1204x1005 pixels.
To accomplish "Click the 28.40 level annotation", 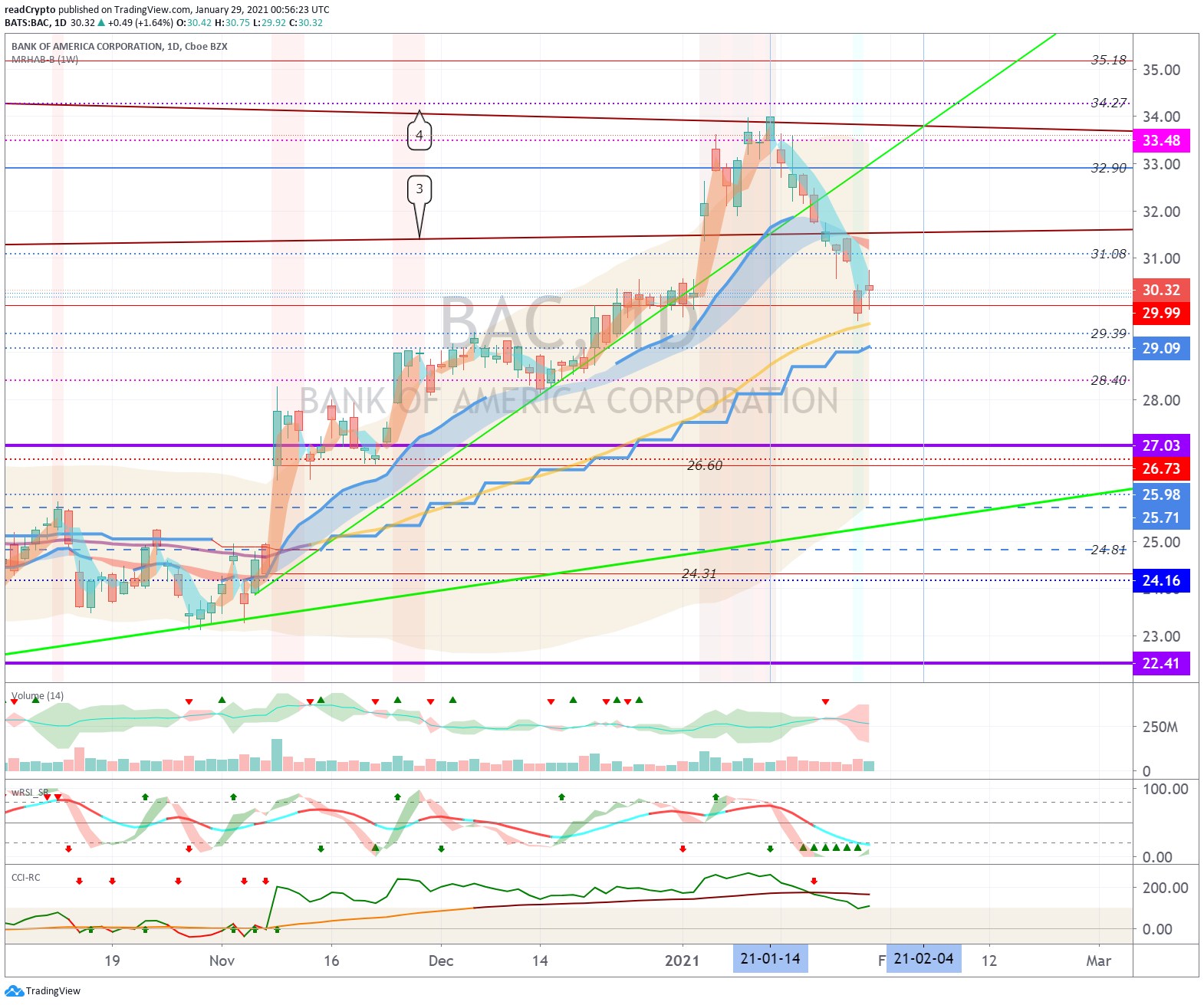I will (1109, 380).
